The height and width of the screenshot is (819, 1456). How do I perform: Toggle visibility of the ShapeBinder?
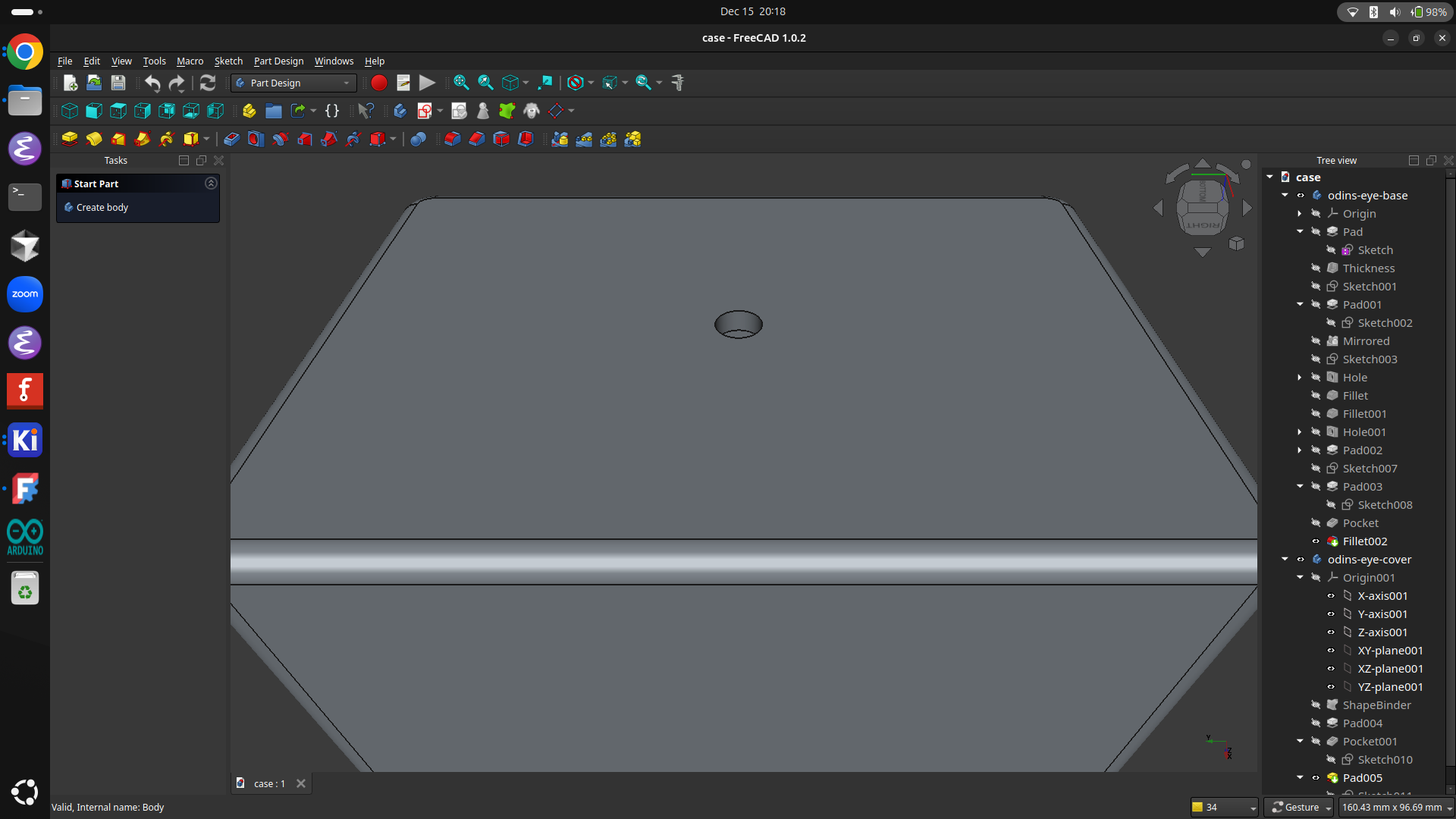tap(1315, 704)
